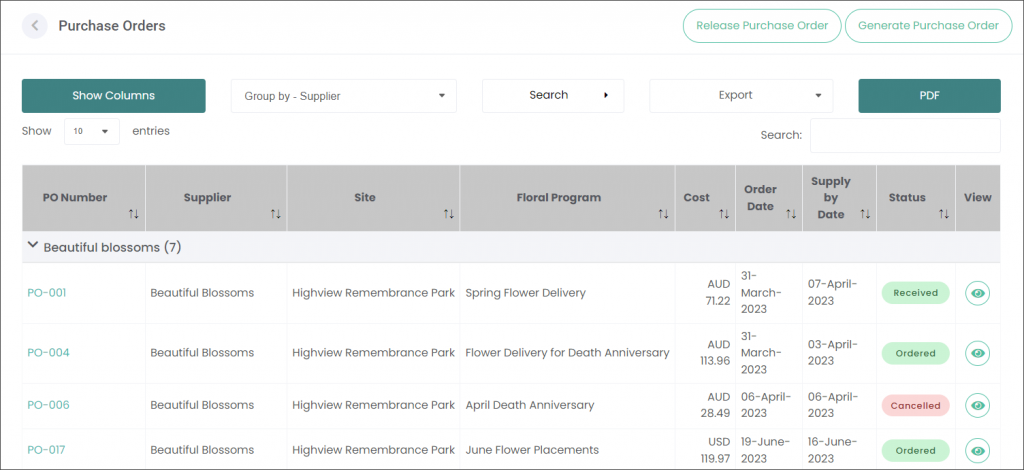
Task: Open the PO-017 link
Action: coord(46,450)
